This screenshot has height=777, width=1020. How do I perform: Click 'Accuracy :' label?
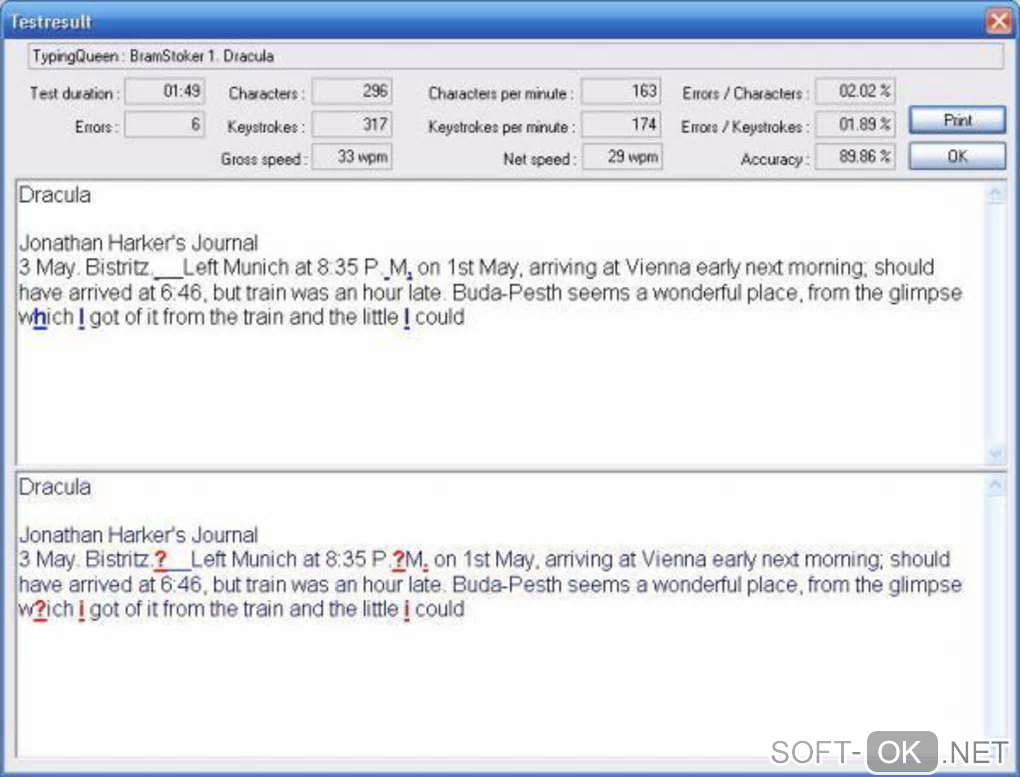click(775, 159)
